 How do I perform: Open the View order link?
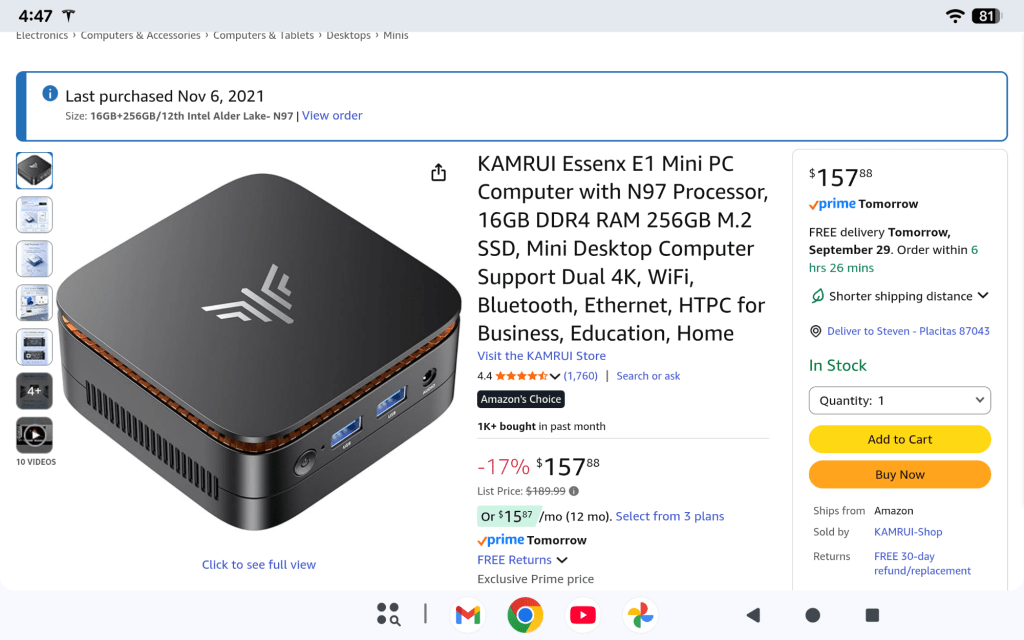(x=332, y=116)
